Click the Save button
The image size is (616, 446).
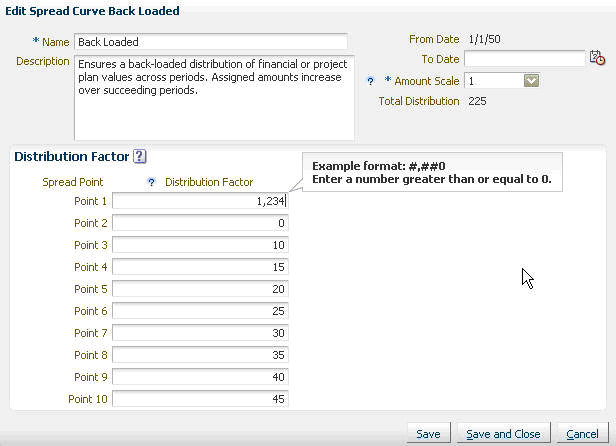tap(428, 434)
